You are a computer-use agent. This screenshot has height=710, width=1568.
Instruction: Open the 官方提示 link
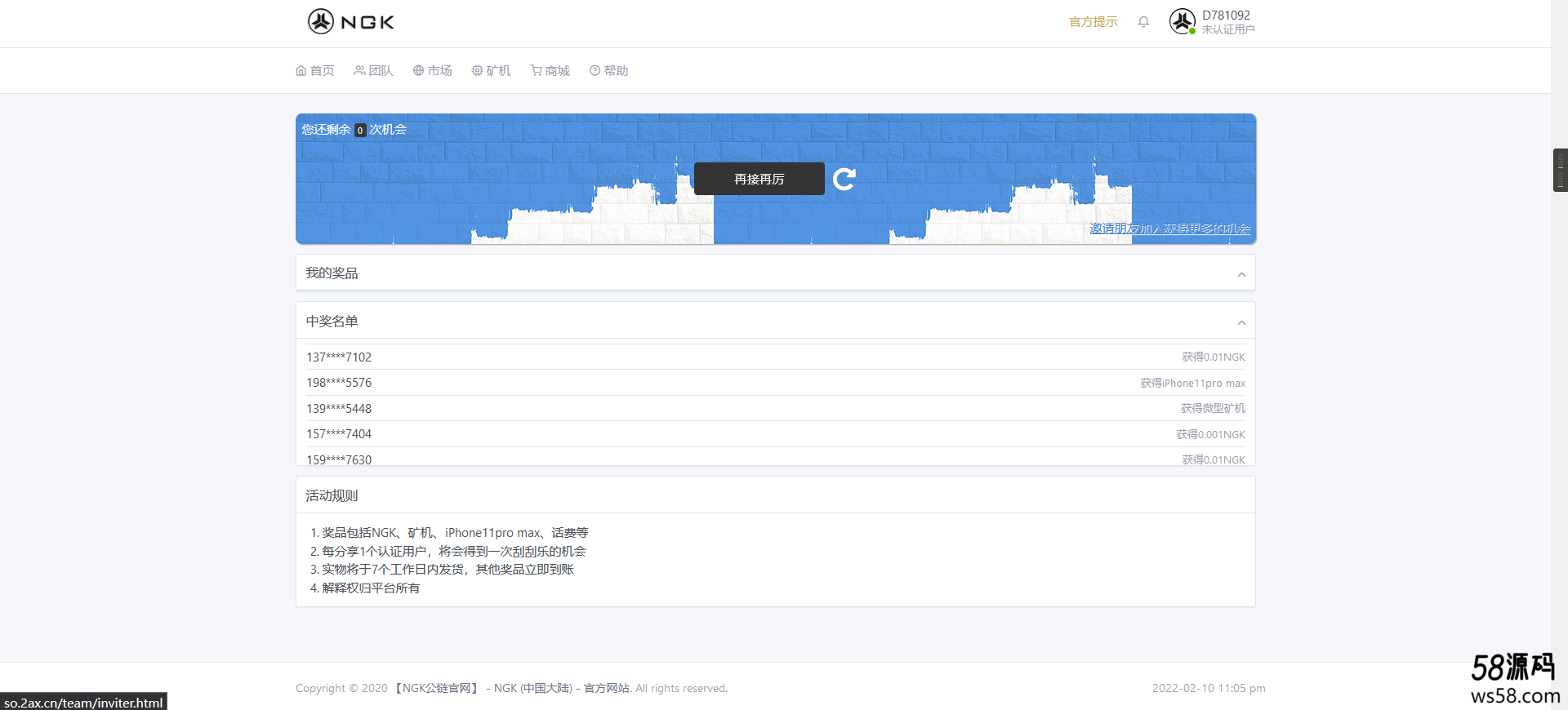point(1094,22)
